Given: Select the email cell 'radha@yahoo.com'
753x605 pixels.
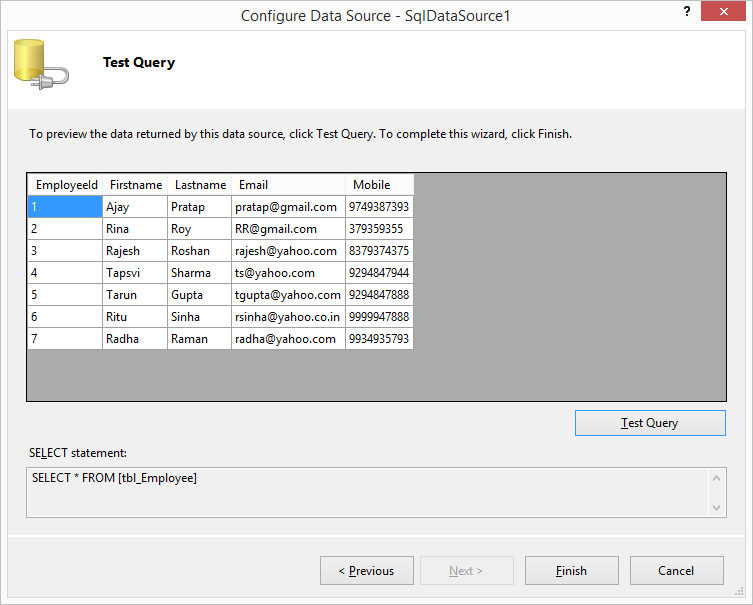Looking at the screenshot, I should click(288, 339).
